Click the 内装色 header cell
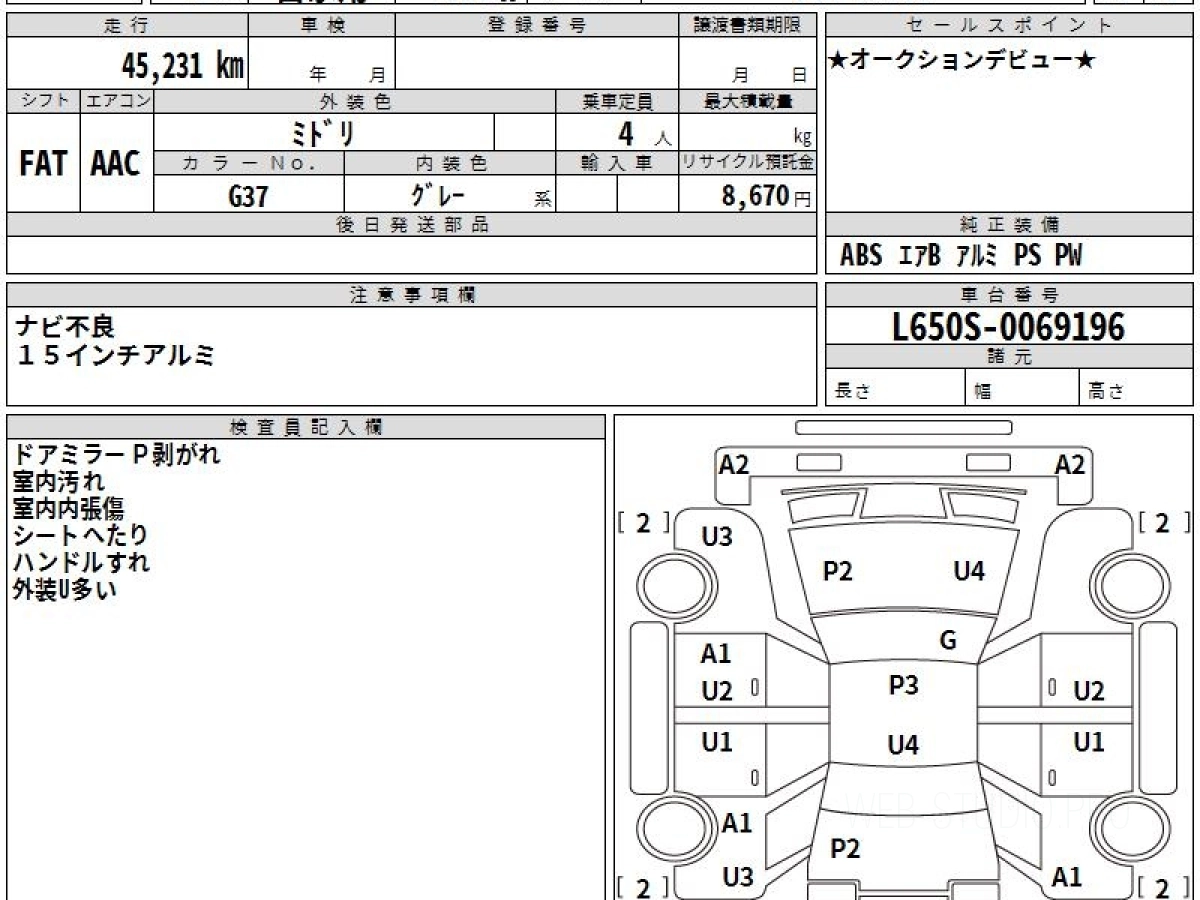Image resolution: width=1200 pixels, height=900 pixels. (450, 163)
